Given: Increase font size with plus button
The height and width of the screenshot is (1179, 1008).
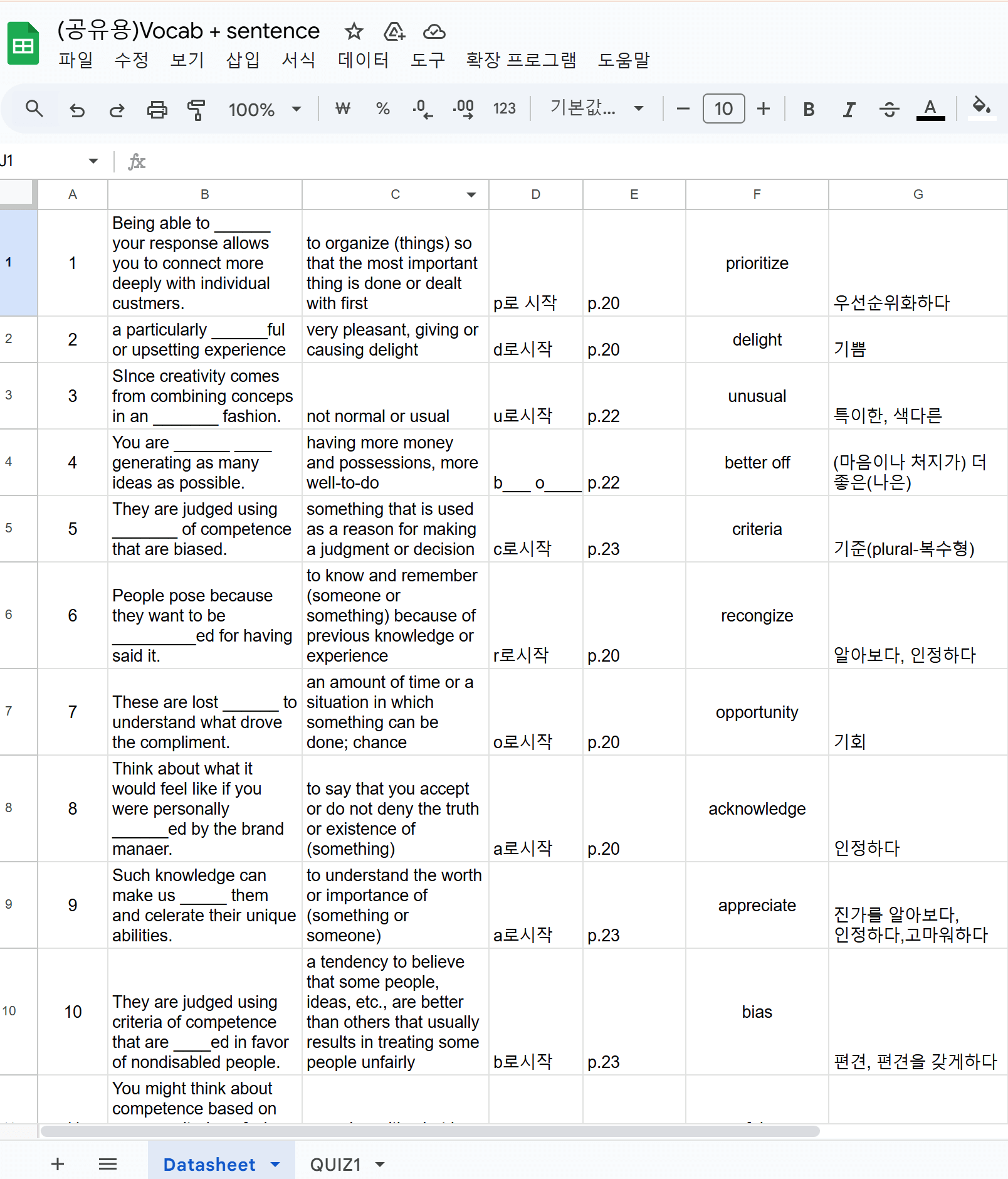Looking at the screenshot, I should tap(764, 109).
